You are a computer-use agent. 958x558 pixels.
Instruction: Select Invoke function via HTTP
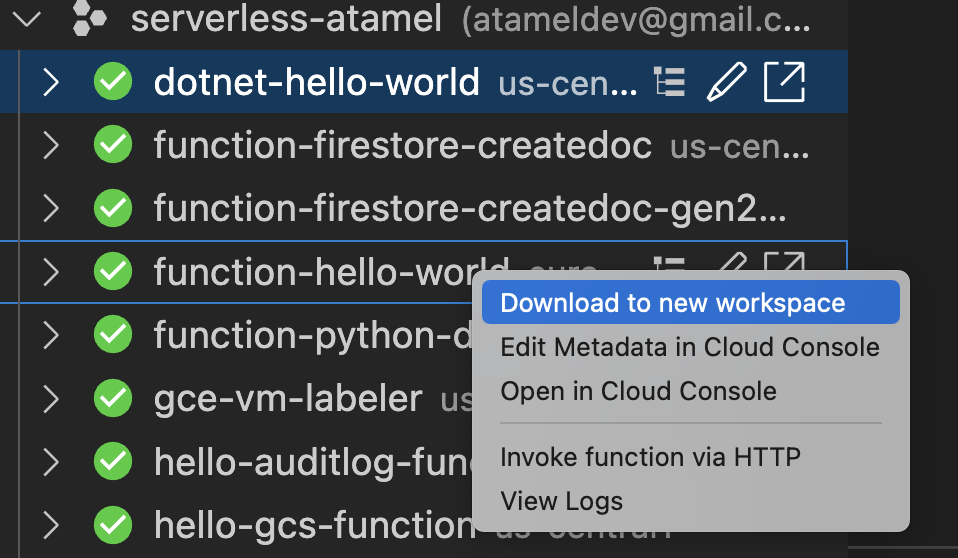690,457
